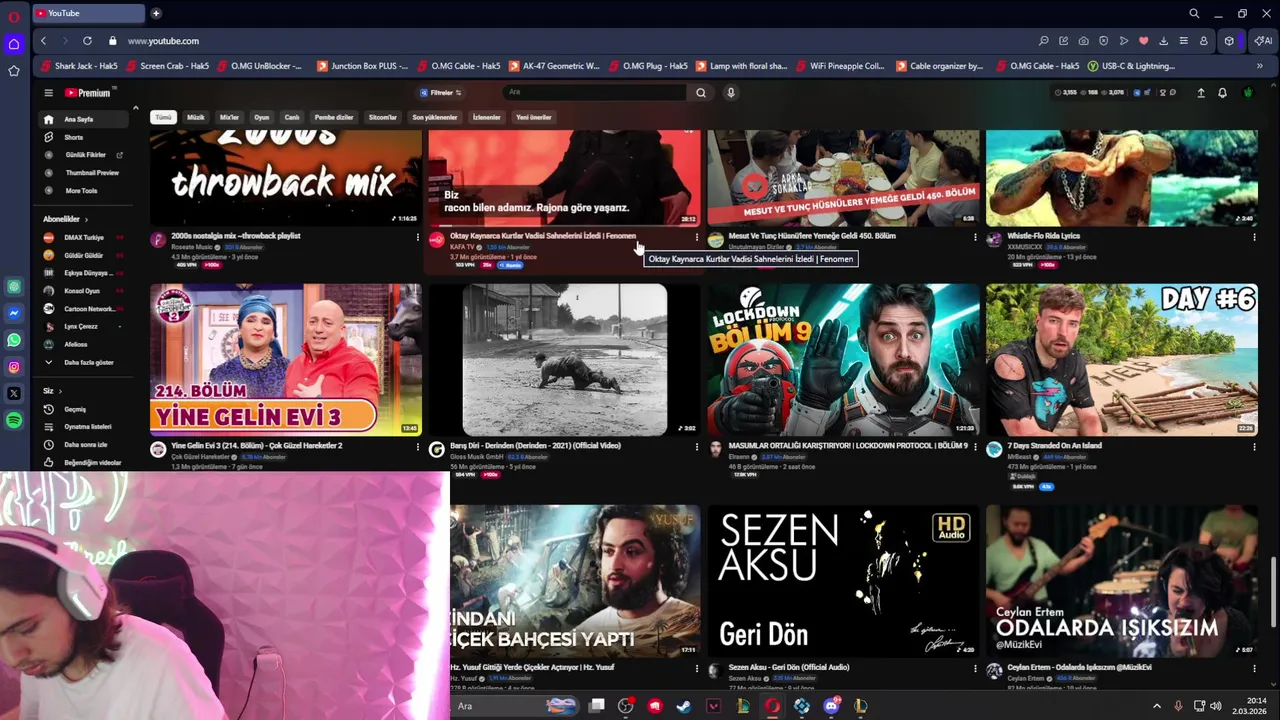Select the Oyun filter chip
1280x720 pixels.
pyautogui.click(x=261, y=117)
